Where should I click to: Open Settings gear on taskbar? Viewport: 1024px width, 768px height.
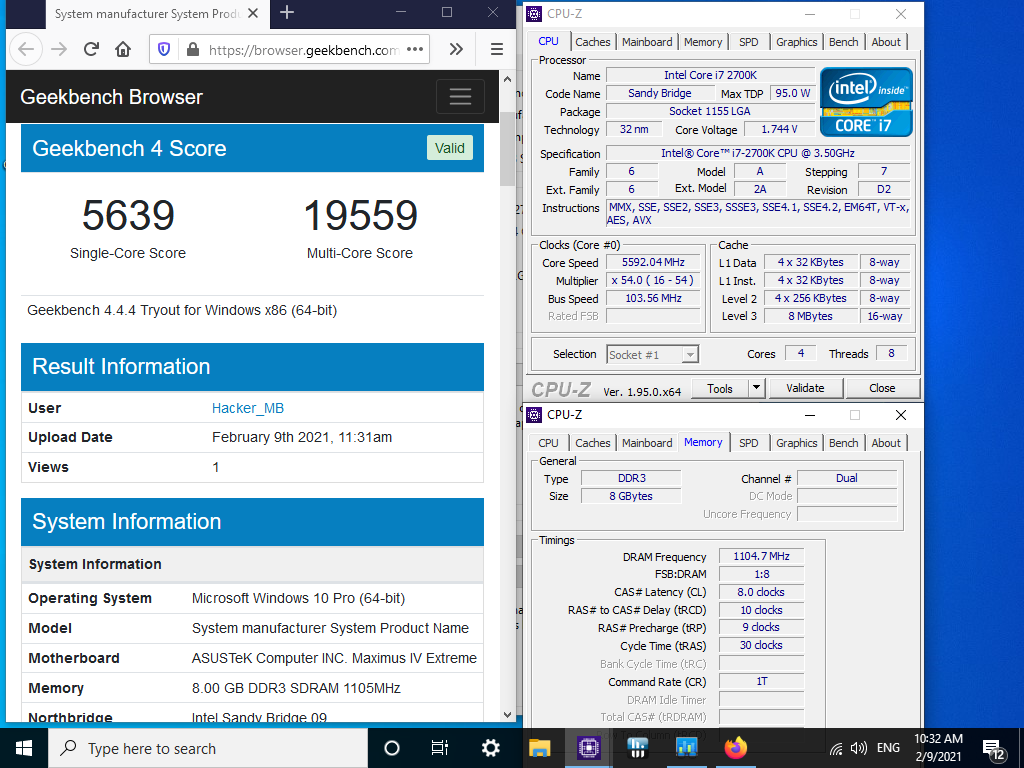(490, 748)
